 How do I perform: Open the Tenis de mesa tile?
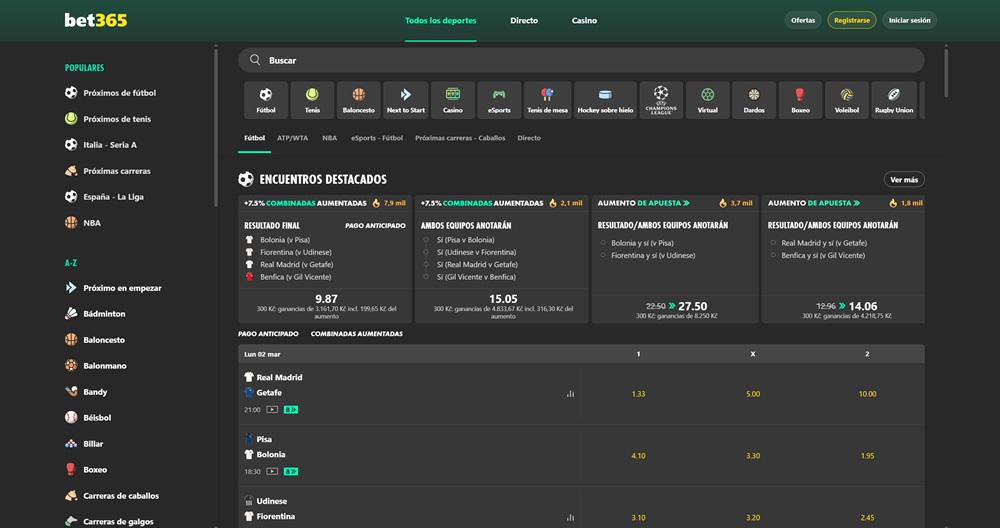547,100
